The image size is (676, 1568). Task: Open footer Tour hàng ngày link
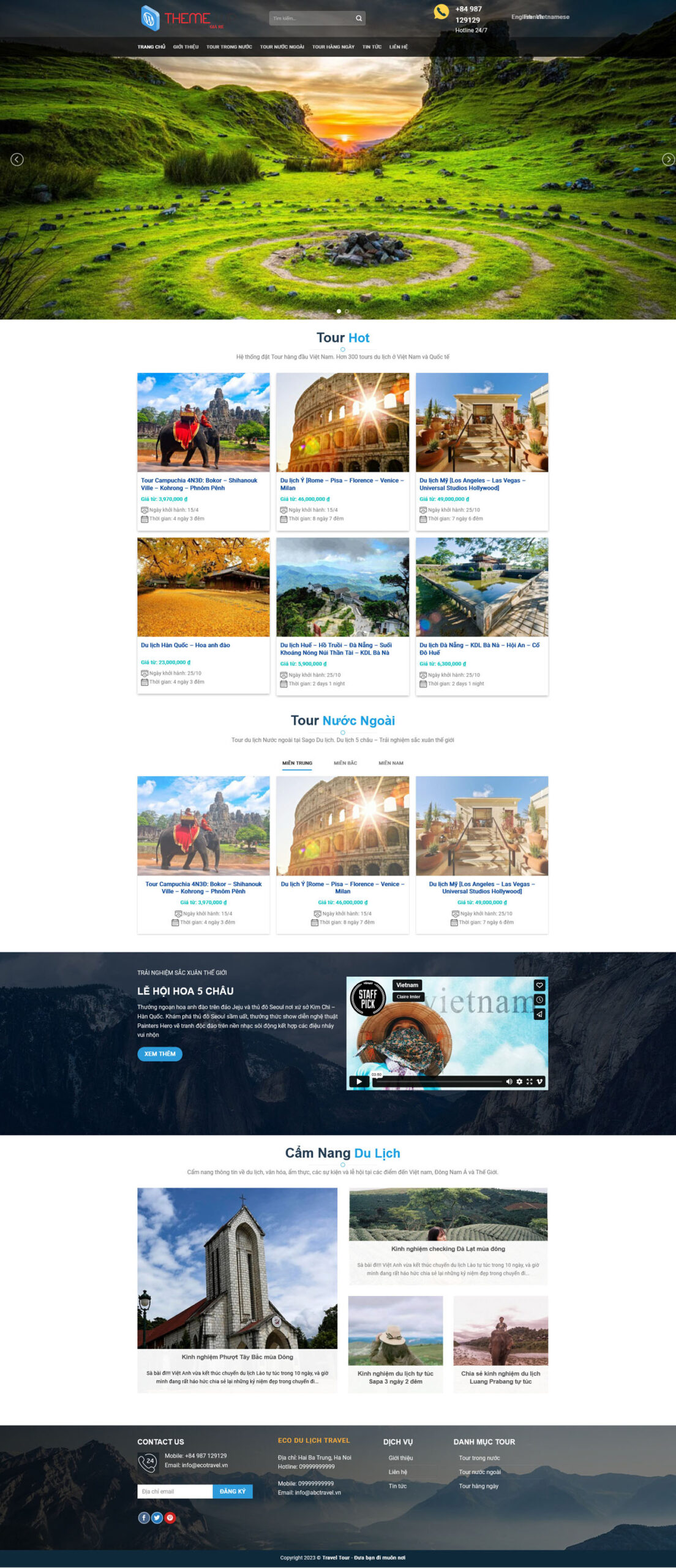pyautogui.click(x=479, y=1486)
